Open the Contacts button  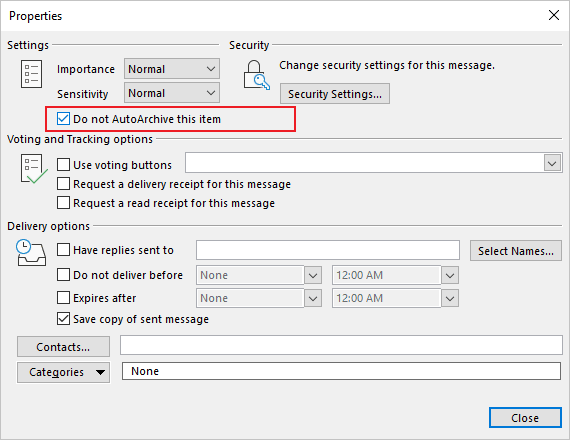63,347
